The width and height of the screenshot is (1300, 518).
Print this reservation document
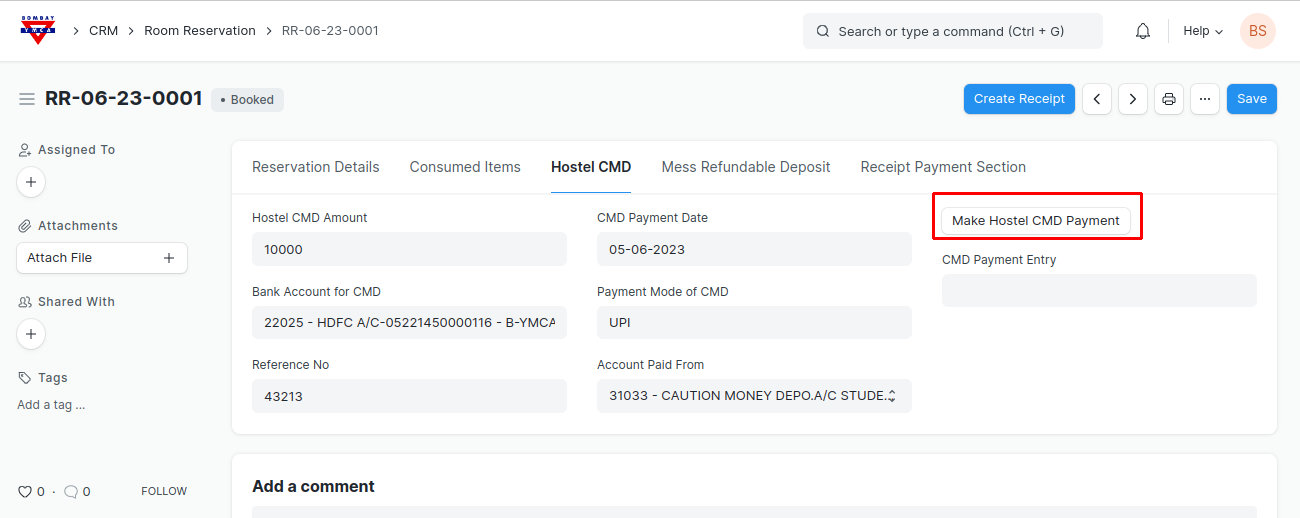click(x=1168, y=99)
